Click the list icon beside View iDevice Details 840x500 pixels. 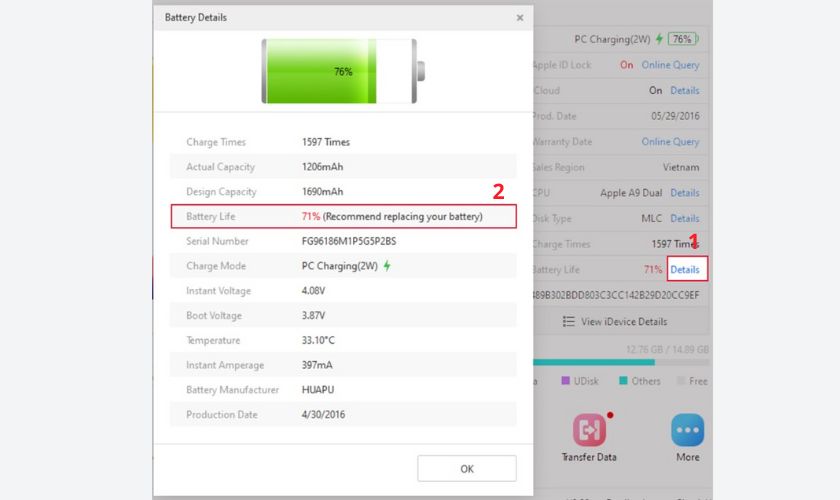(x=568, y=321)
